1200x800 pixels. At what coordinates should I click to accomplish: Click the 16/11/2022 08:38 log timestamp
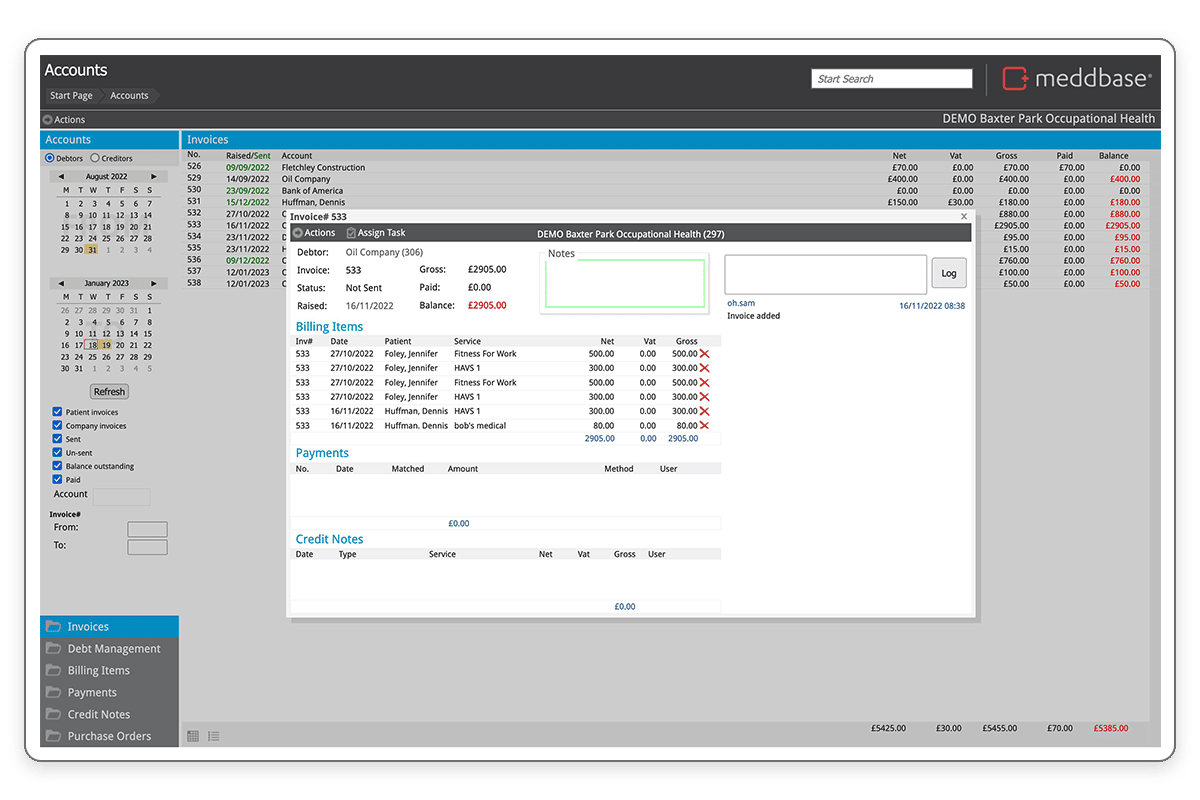(x=932, y=306)
